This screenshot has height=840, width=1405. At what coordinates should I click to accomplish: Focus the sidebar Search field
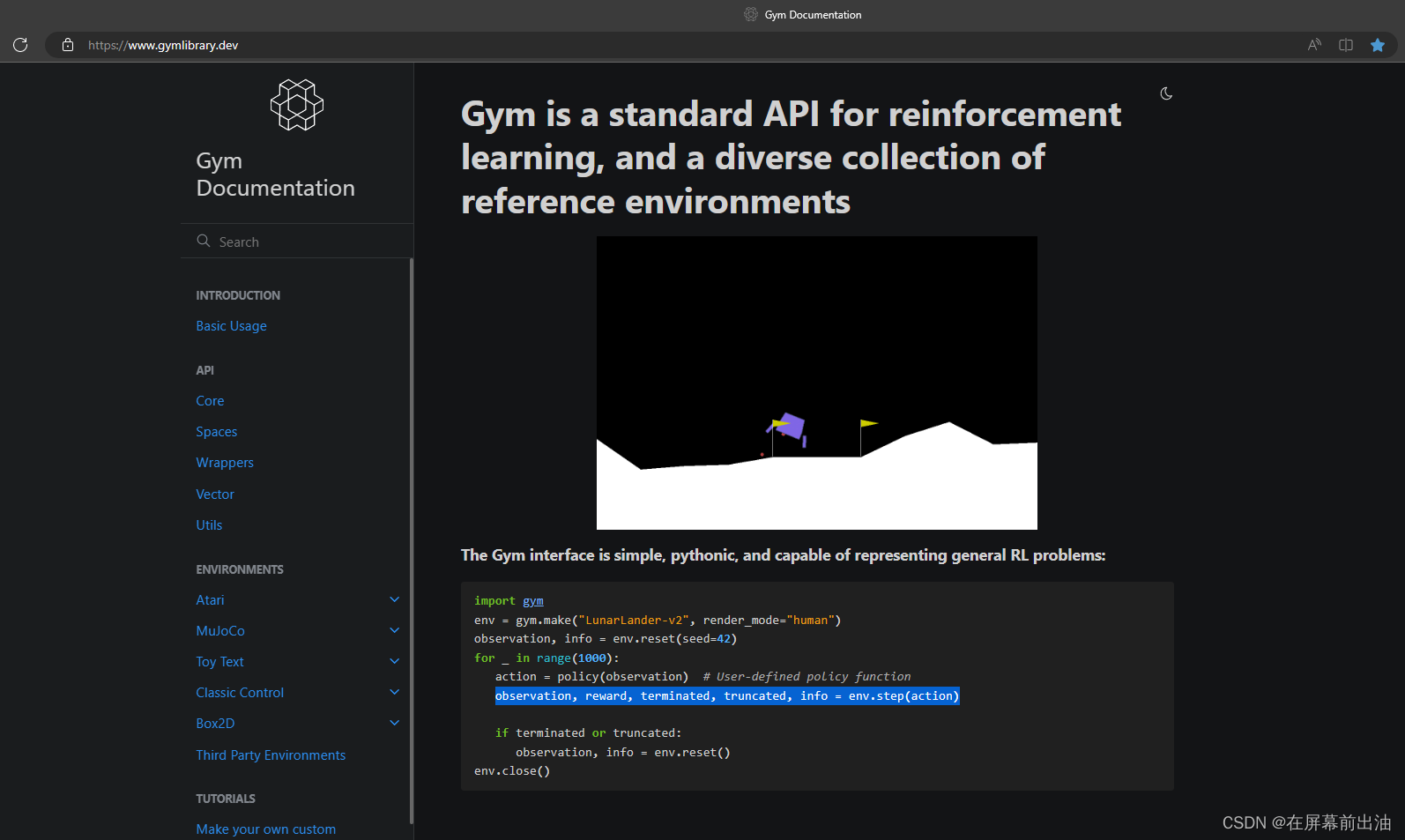pos(297,241)
